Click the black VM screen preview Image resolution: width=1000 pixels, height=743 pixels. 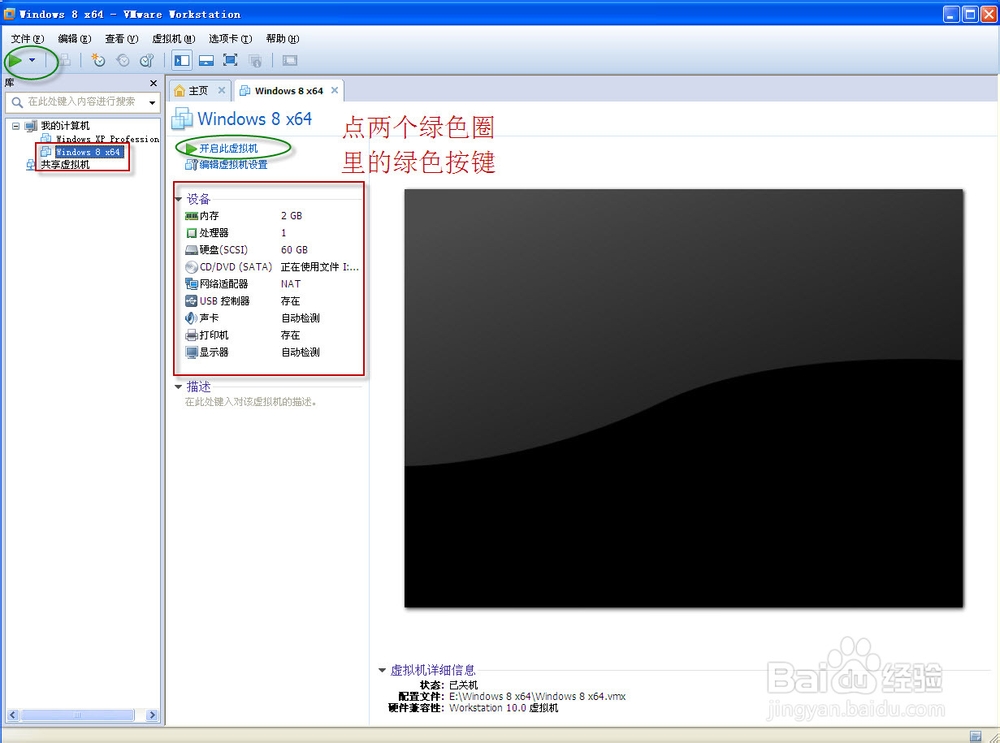click(x=684, y=398)
